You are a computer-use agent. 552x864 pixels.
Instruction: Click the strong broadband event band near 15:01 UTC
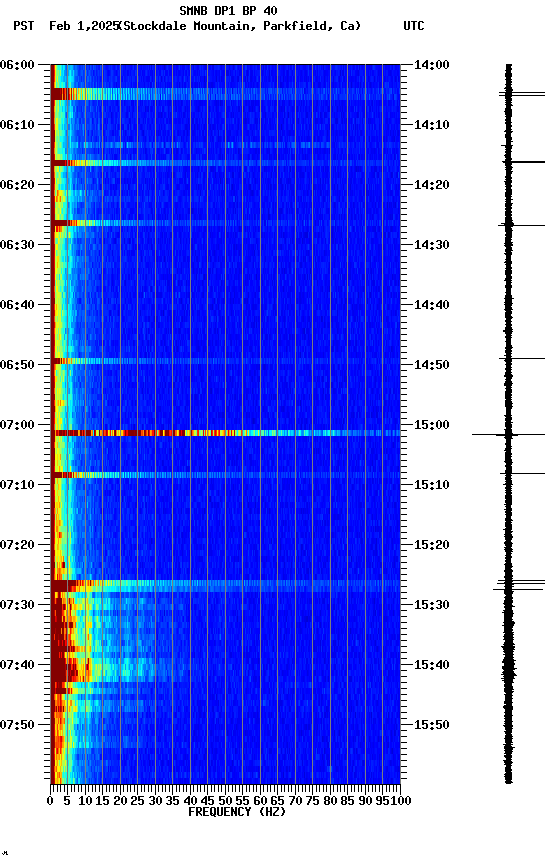pyautogui.click(x=225, y=433)
